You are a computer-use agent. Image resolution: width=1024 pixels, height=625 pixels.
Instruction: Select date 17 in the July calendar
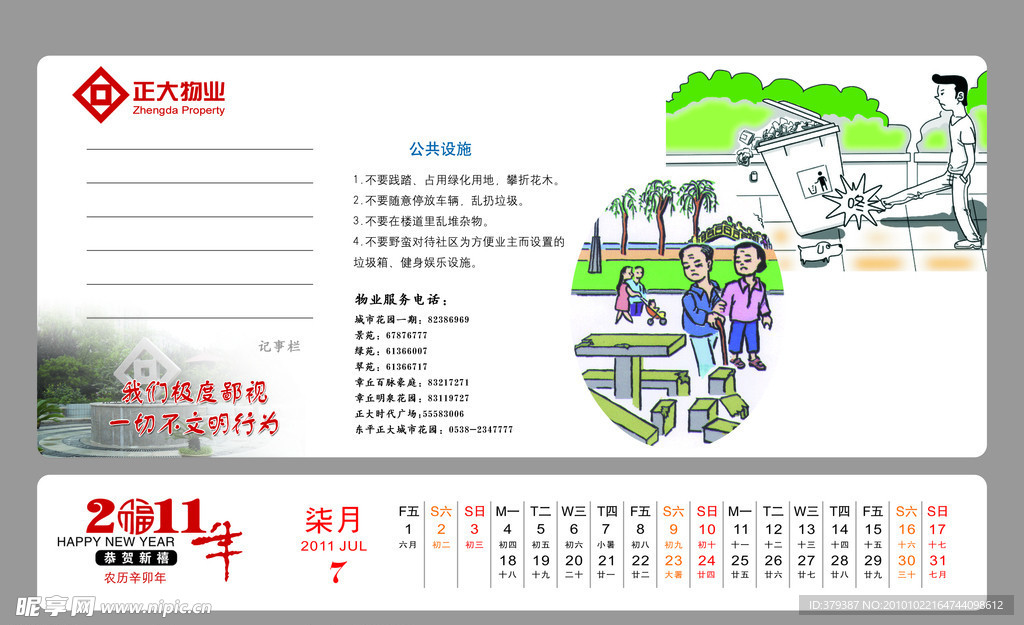(x=937, y=529)
